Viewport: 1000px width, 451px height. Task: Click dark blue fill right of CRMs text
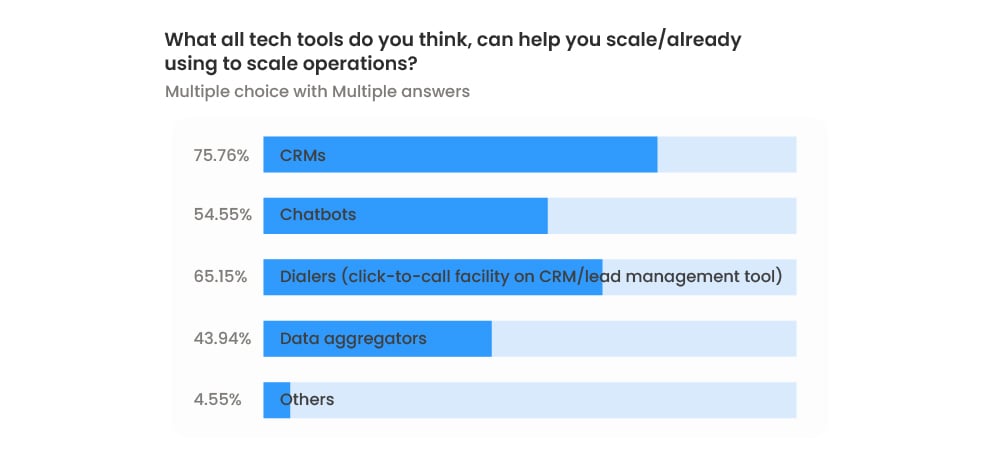coord(490,155)
